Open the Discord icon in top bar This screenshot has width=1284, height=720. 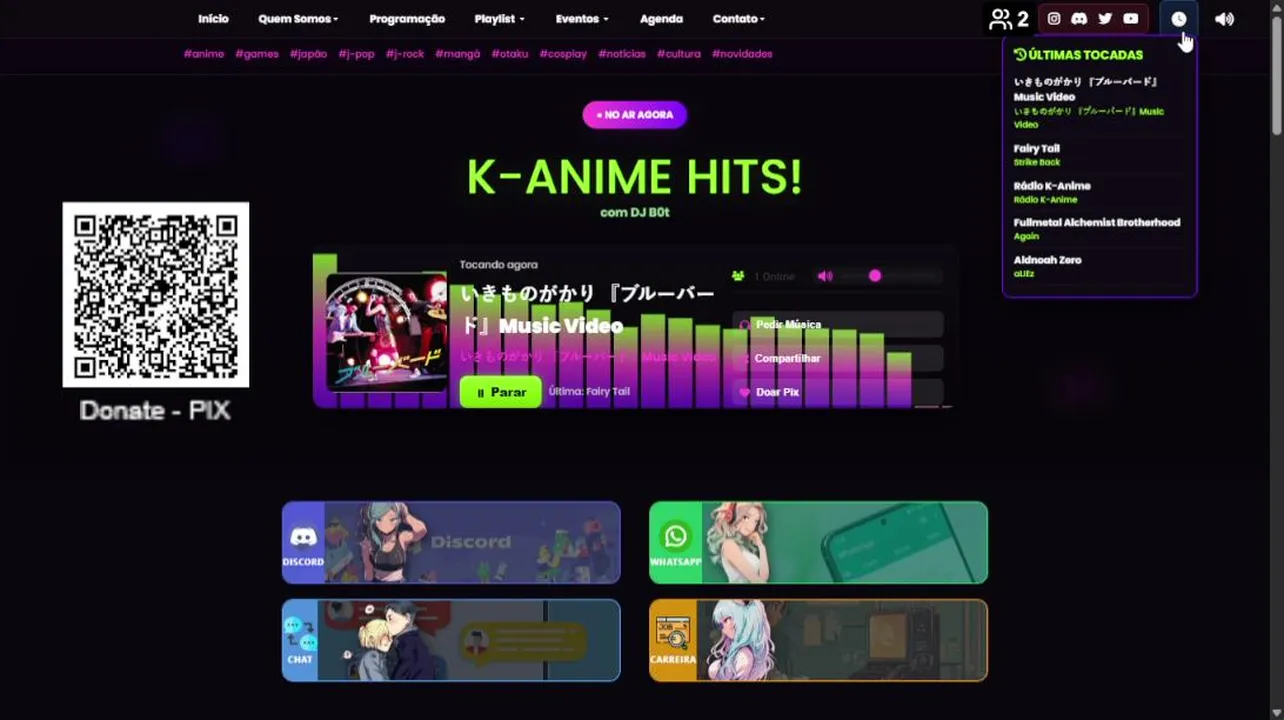[1079, 19]
